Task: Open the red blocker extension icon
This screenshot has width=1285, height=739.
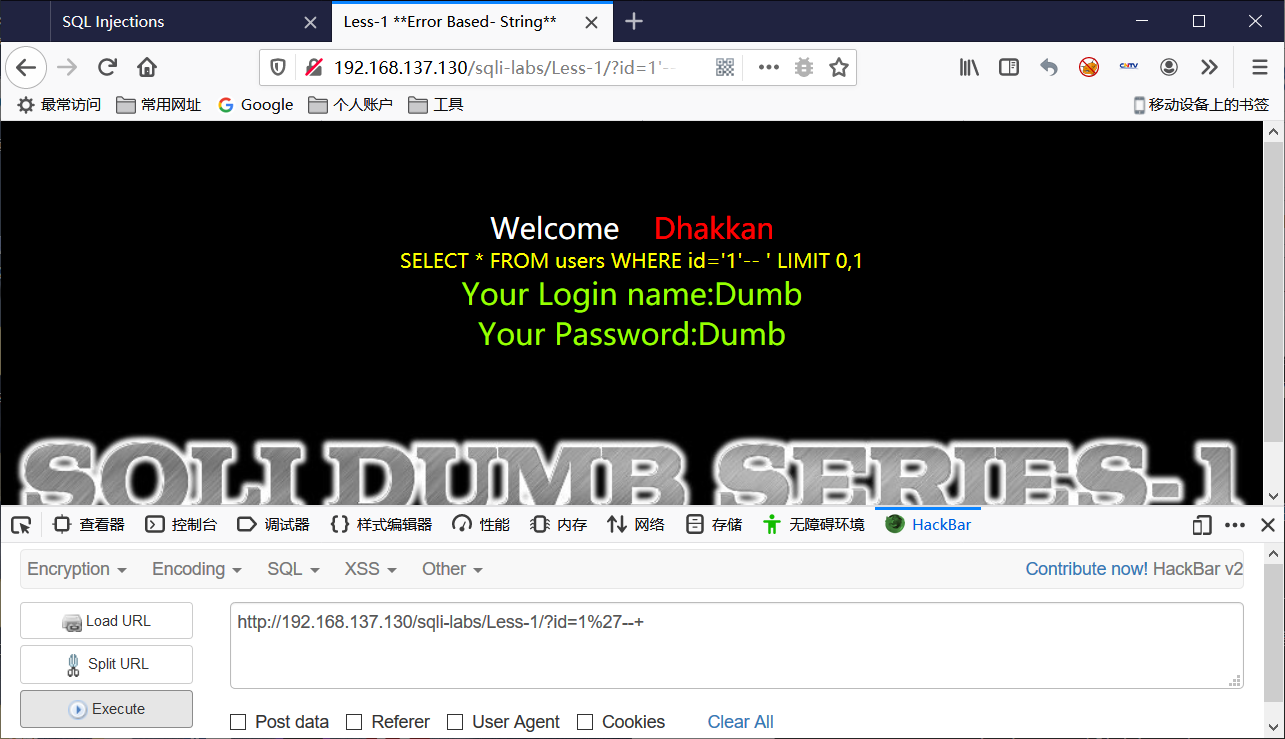Action: [1089, 67]
